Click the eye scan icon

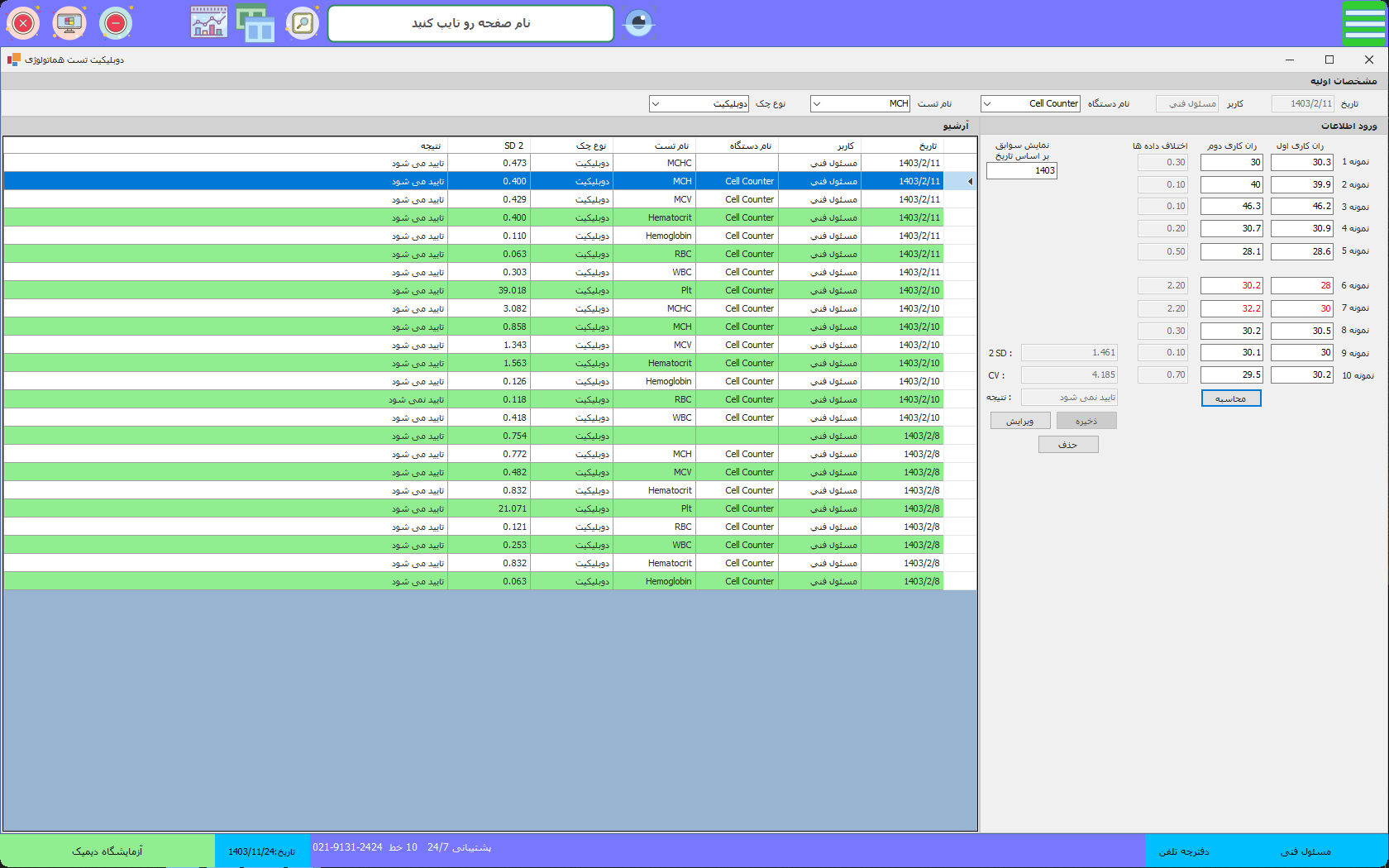coord(638,23)
